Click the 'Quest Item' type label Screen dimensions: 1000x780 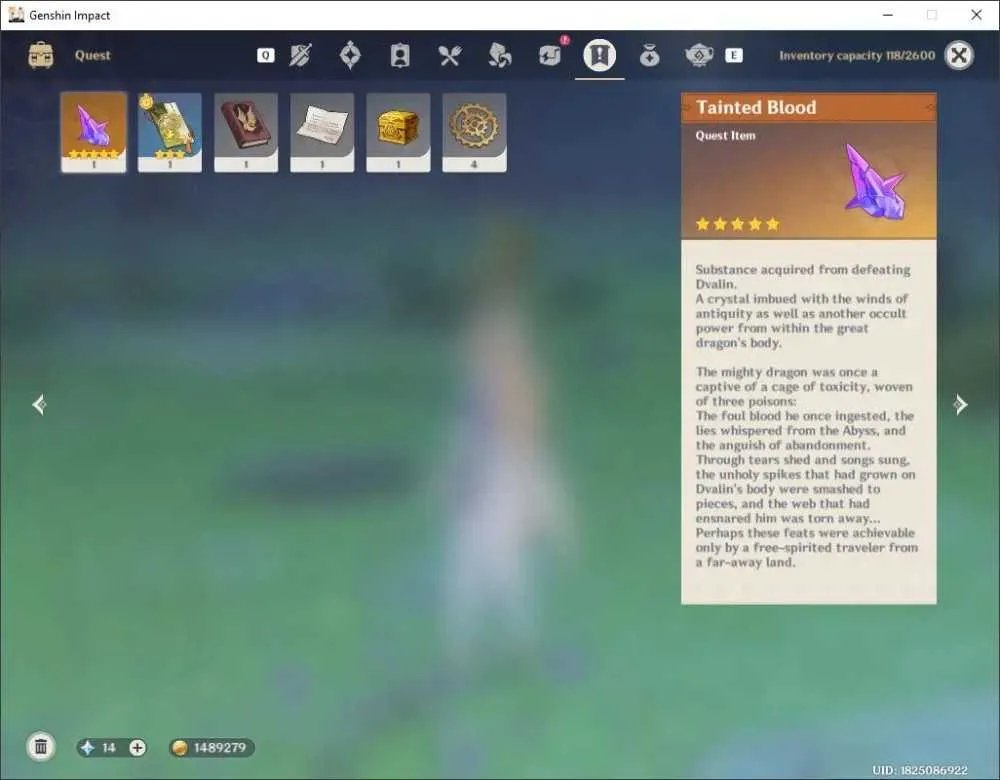(x=725, y=135)
